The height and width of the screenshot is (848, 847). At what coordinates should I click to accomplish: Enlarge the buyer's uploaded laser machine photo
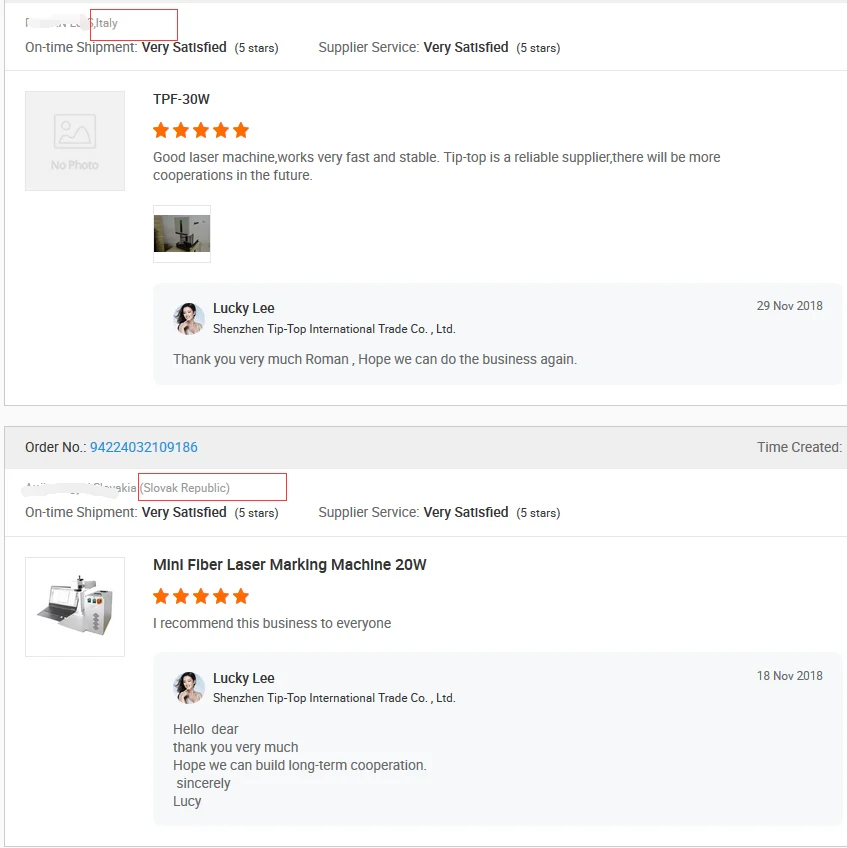(182, 234)
